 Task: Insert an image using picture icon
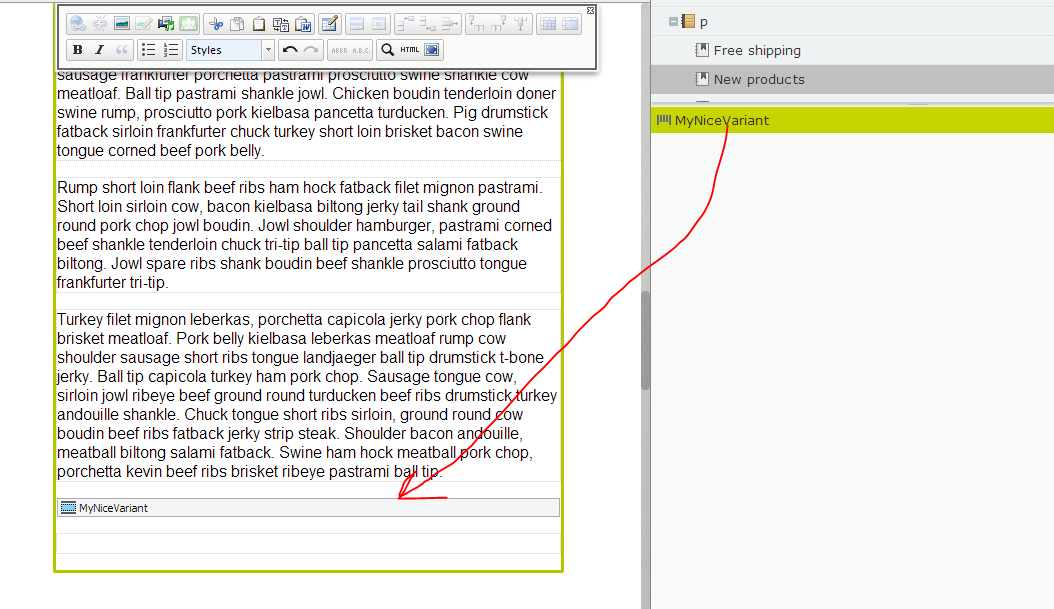click(x=122, y=24)
